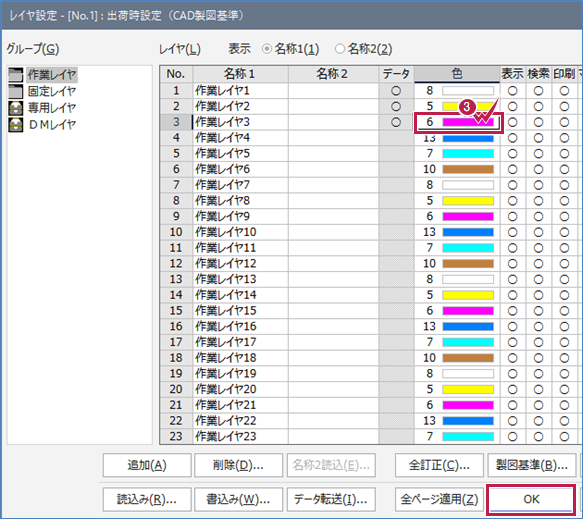Toggle 印刷 circle for 作業レイヤ5
The width and height of the screenshot is (583, 519).
pyautogui.click(x=564, y=154)
